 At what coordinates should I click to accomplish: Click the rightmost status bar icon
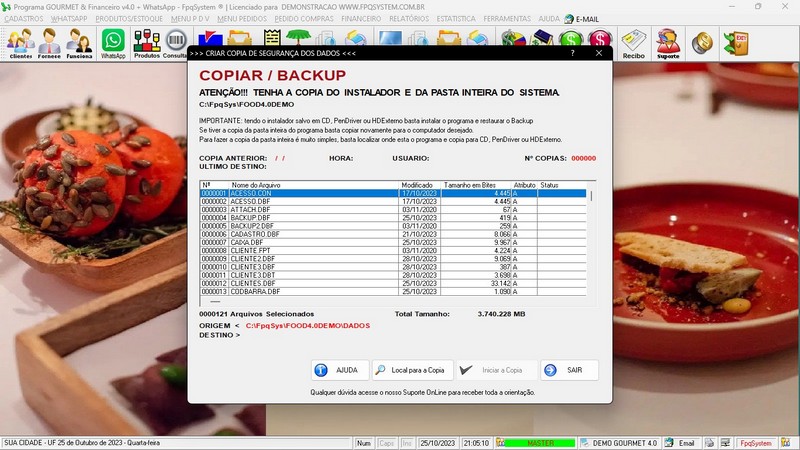coord(785,443)
